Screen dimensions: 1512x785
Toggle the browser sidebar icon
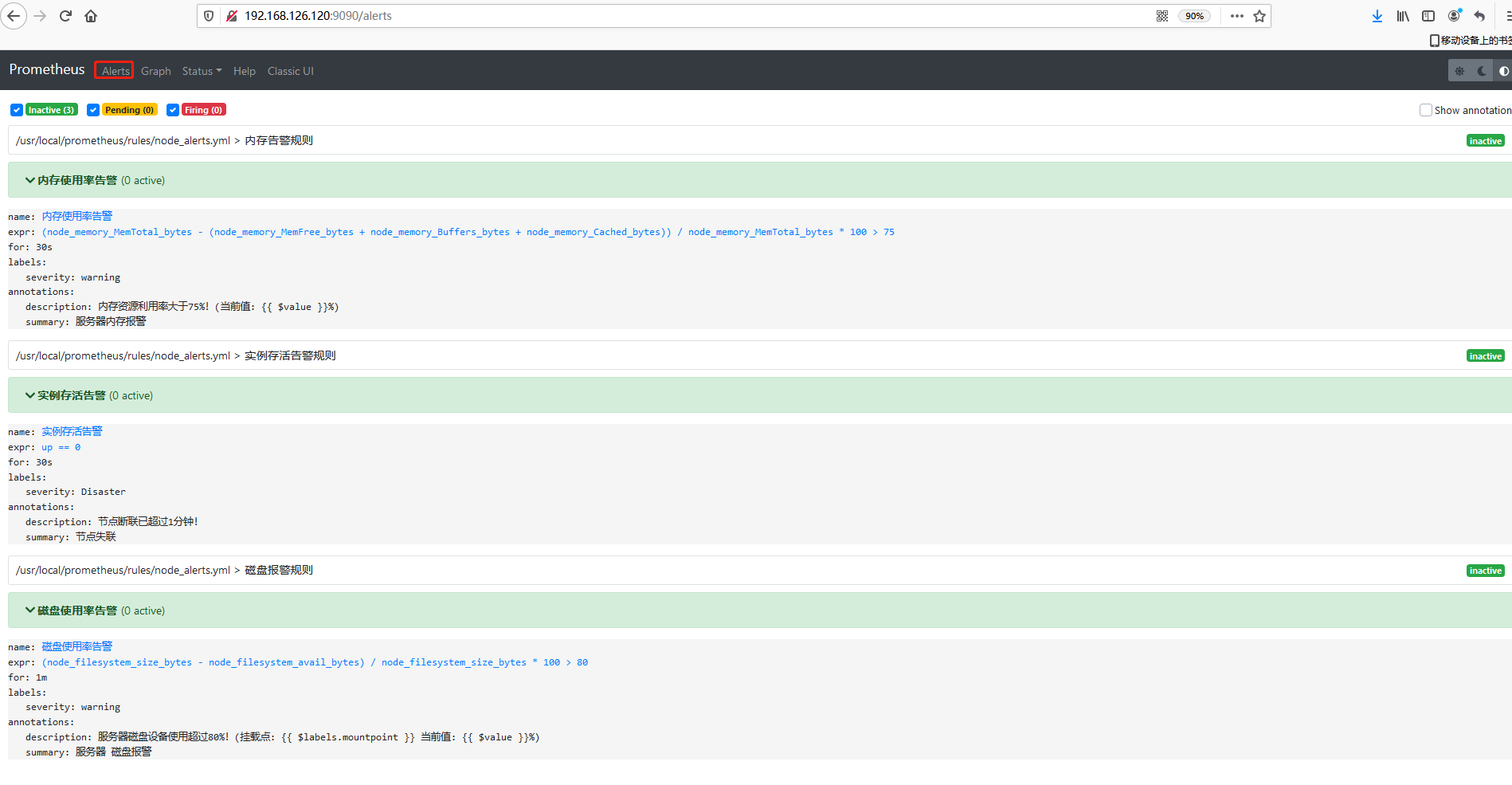(x=1428, y=16)
